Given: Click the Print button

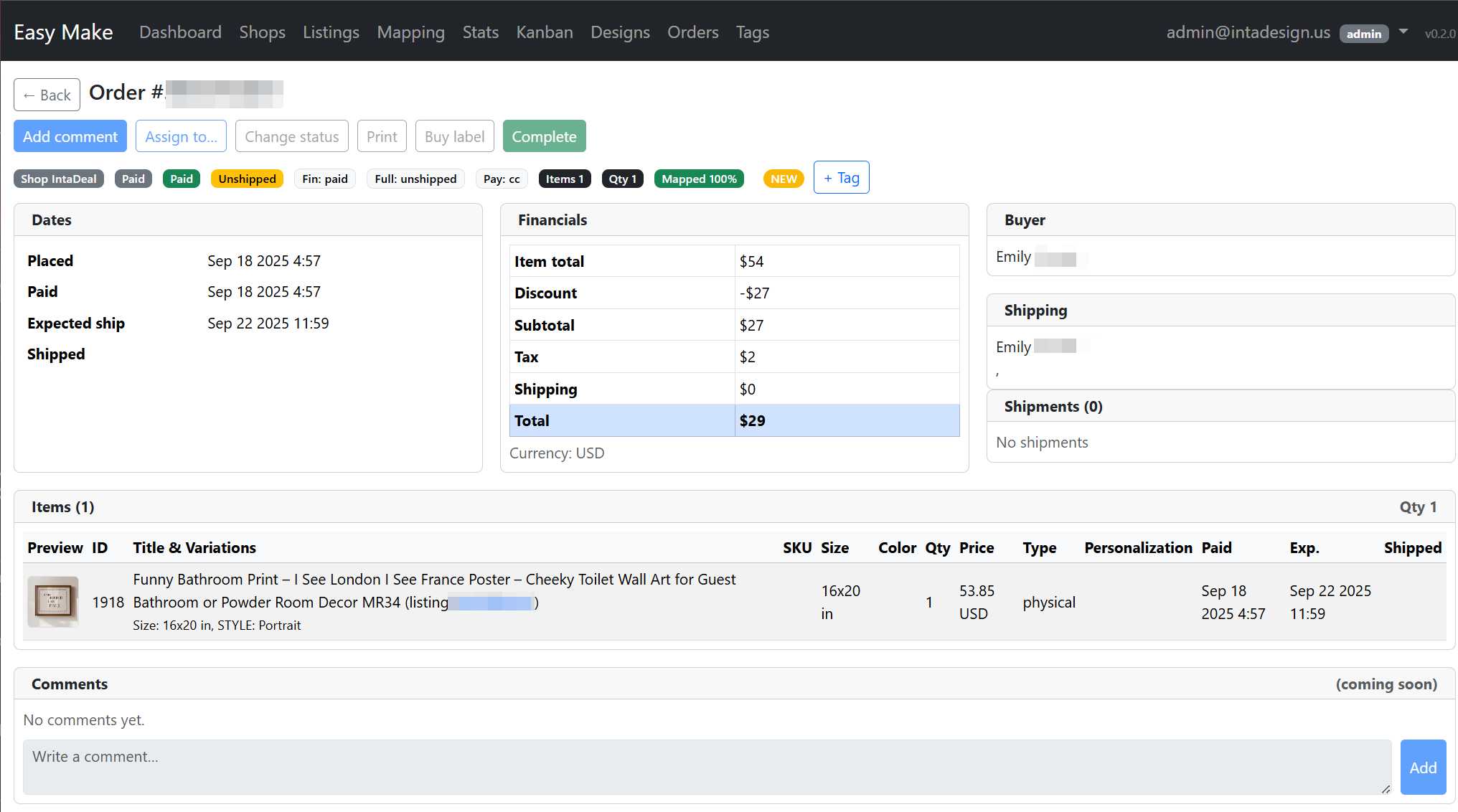Looking at the screenshot, I should (382, 136).
